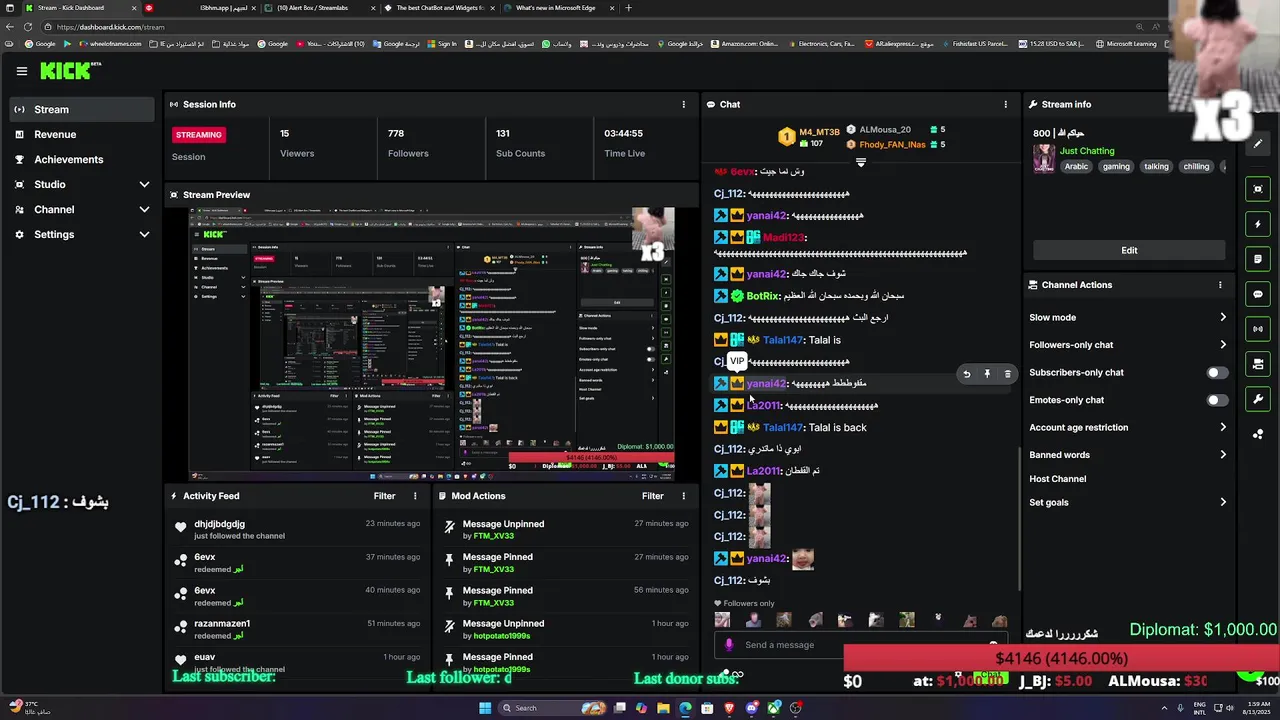1280x720 pixels.
Task: Open Slow mode options
Action: tap(1128, 317)
